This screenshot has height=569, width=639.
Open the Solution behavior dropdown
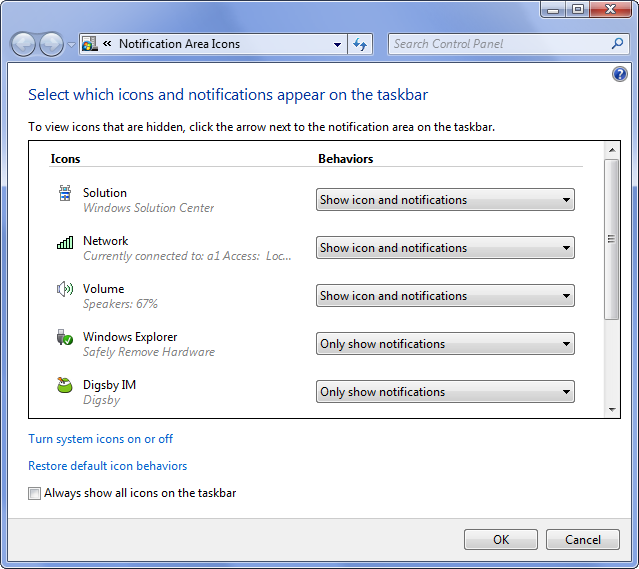(x=445, y=200)
